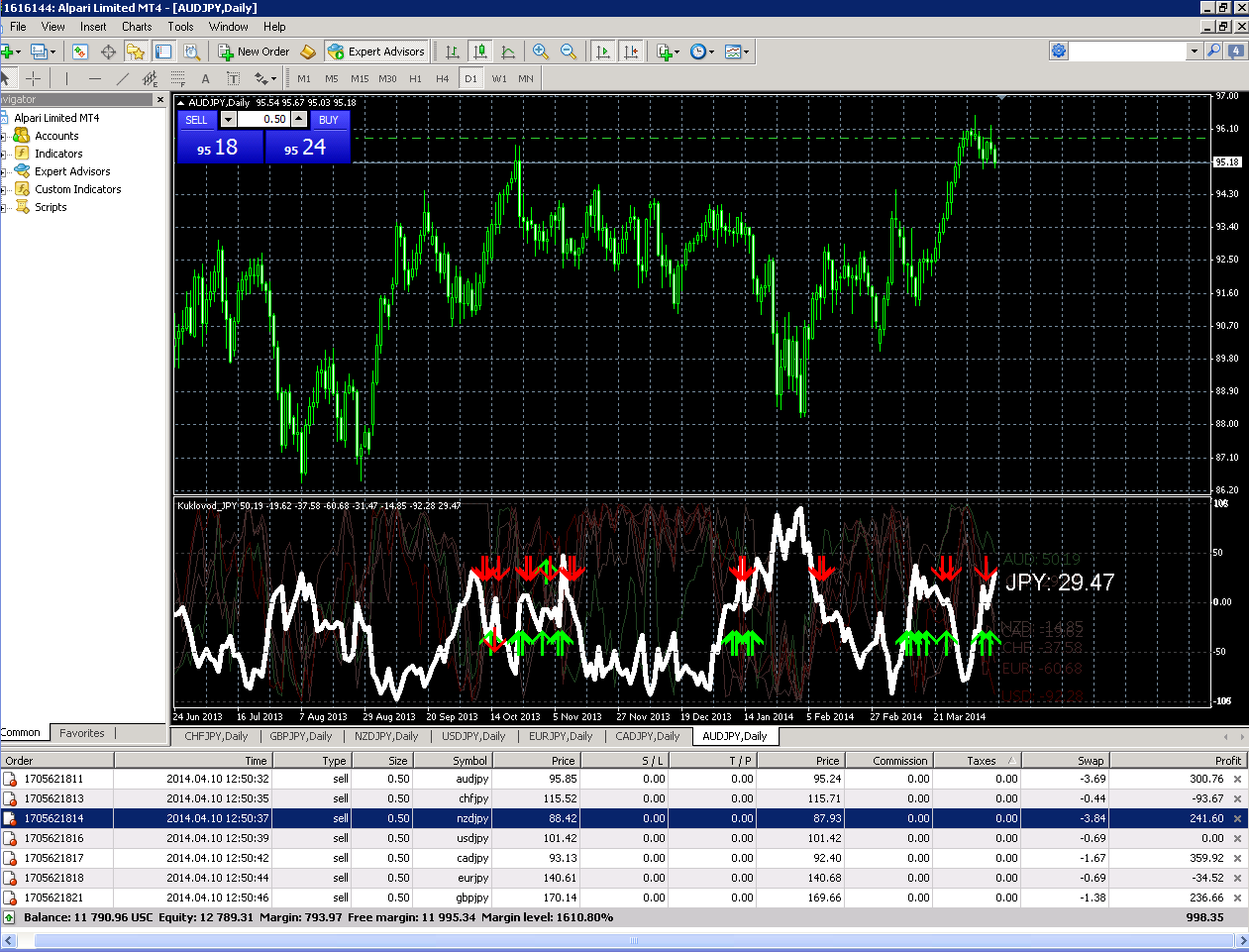Image resolution: width=1249 pixels, height=952 pixels.
Task: Enable auto scroll chart icon
Action: click(602, 52)
